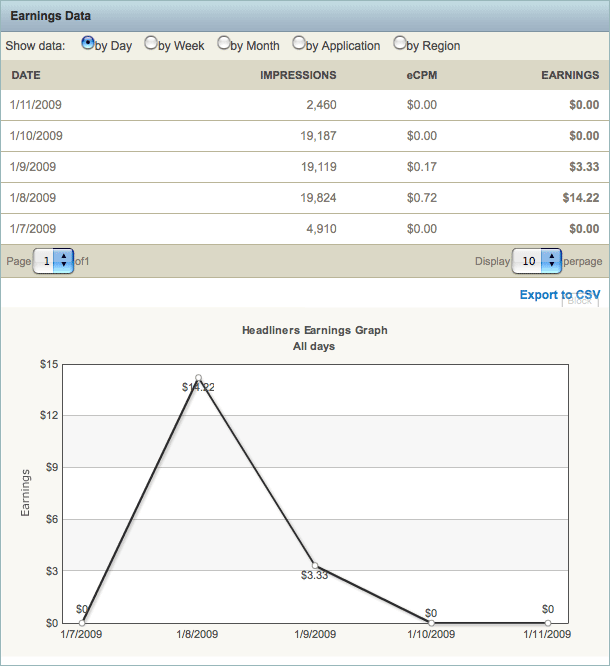Select the 1/9/2009 row date

pos(34,167)
